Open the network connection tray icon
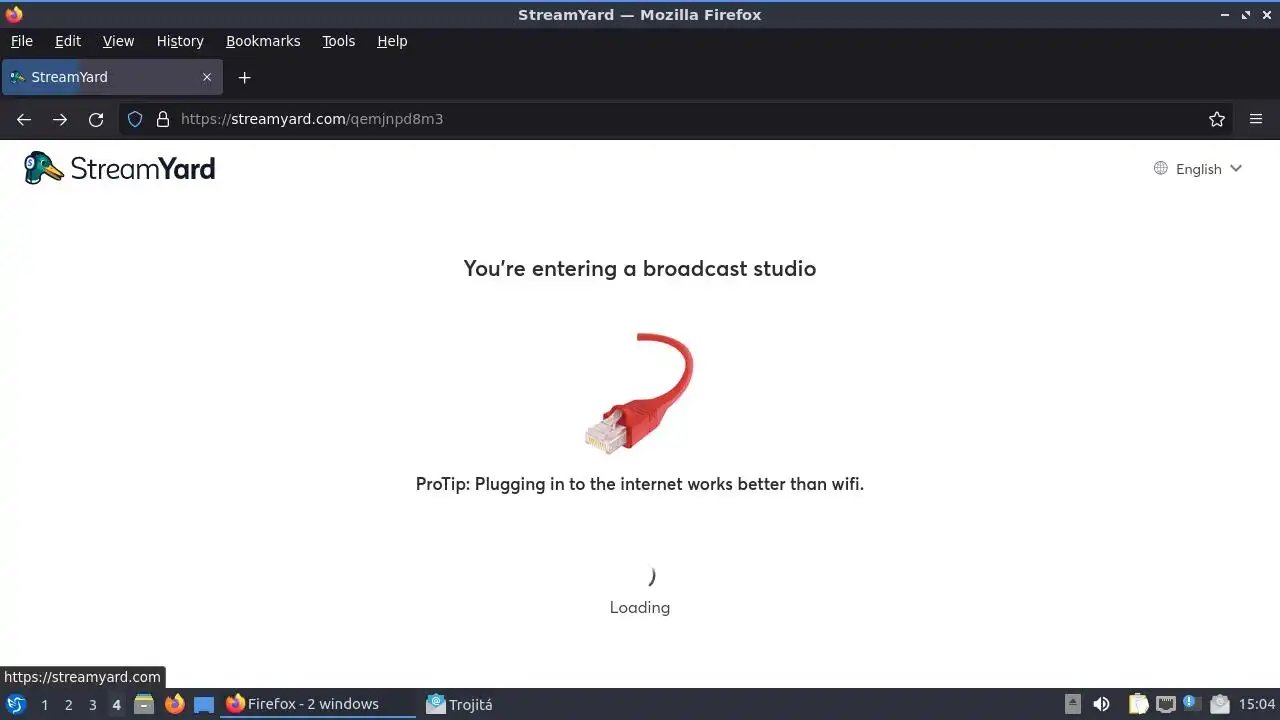 1165,704
